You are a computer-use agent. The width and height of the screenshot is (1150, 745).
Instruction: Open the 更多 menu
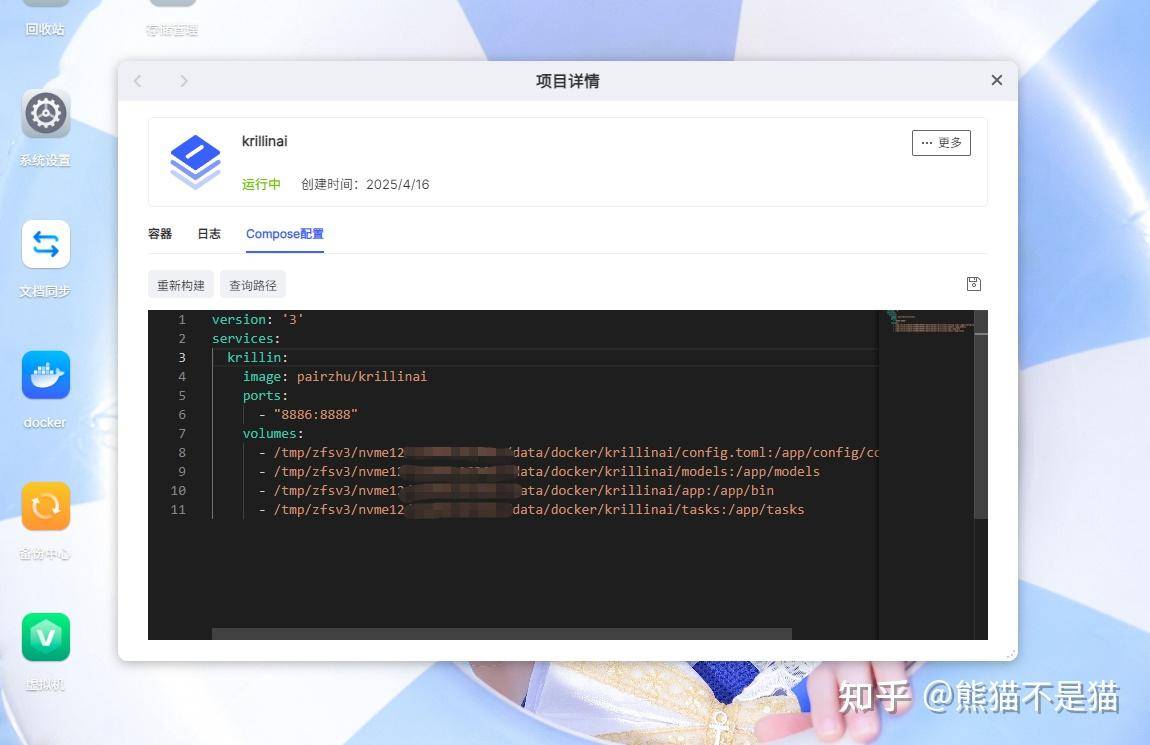click(x=941, y=143)
